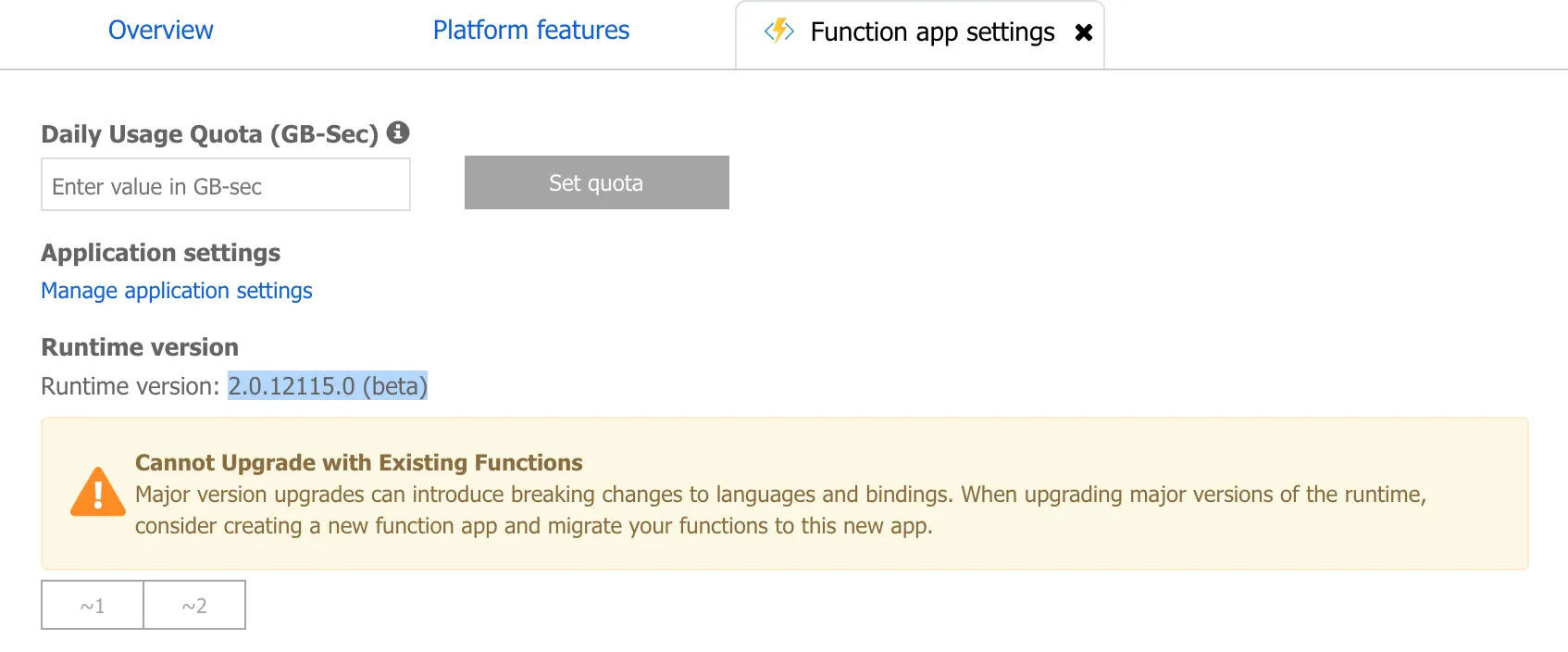Click the Application settings heading

click(x=161, y=253)
